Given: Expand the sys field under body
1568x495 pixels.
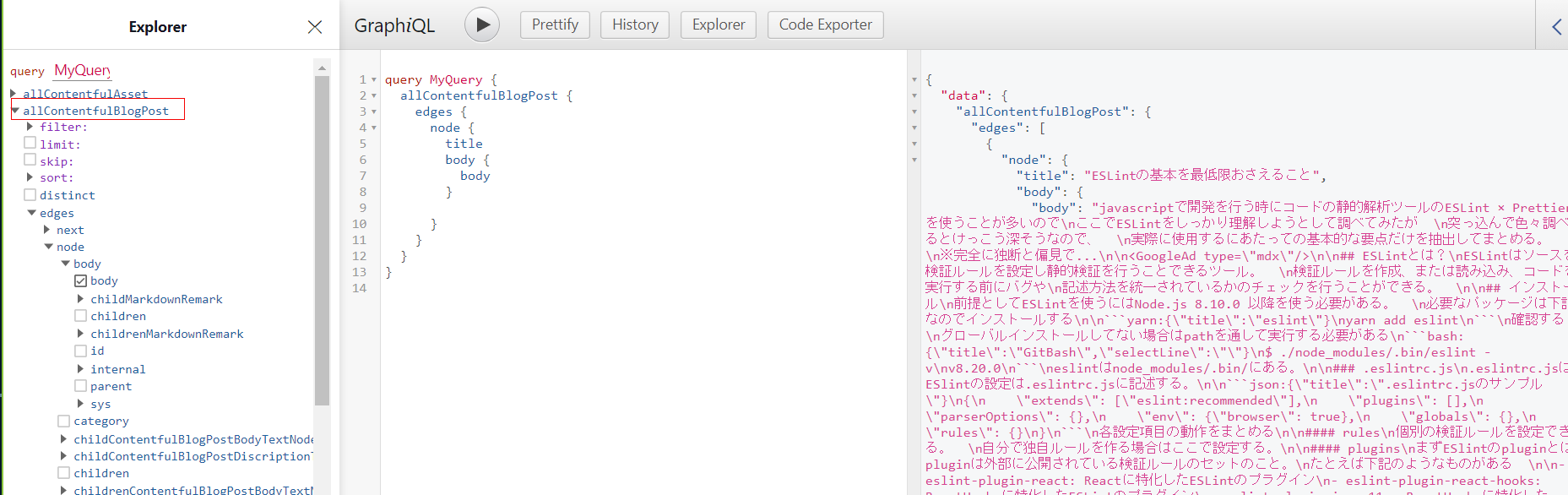Looking at the screenshot, I should 81,404.
